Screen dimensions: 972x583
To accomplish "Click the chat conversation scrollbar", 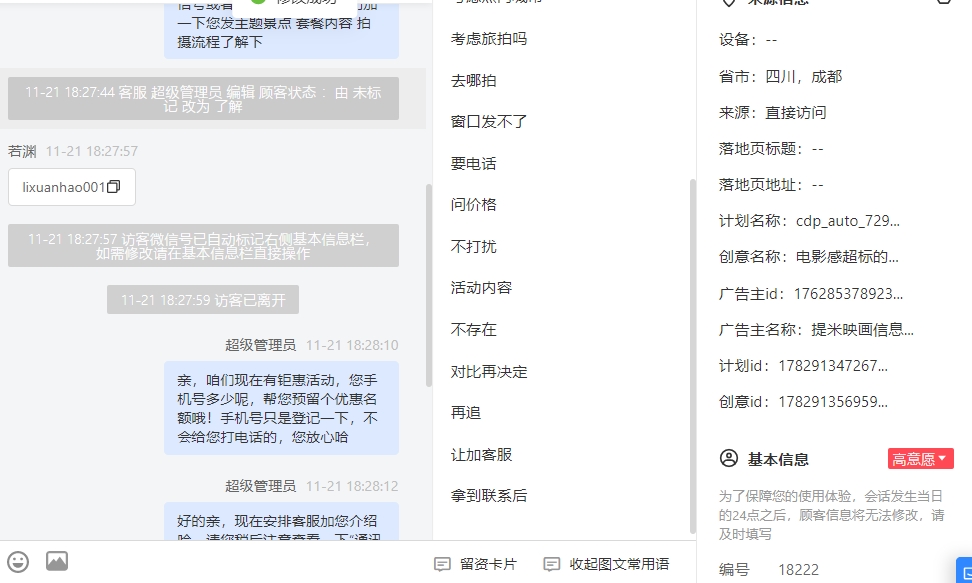I will (x=428, y=285).
